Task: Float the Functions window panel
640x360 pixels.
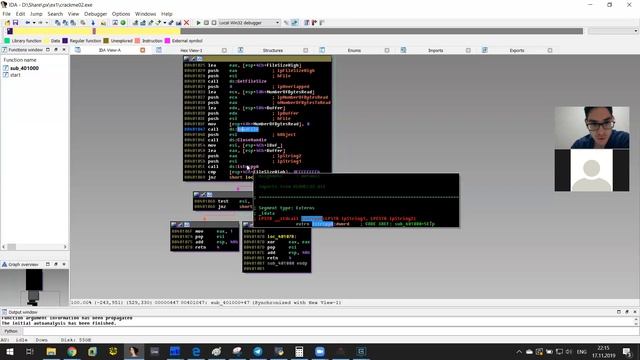Action: pos(56,50)
